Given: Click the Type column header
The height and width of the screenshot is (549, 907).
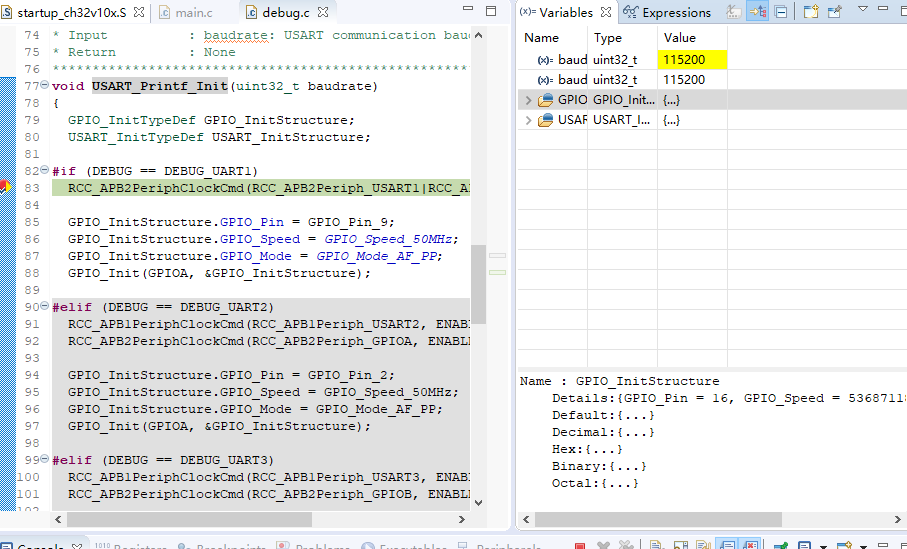Looking at the screenshot, I should point(607,38).
